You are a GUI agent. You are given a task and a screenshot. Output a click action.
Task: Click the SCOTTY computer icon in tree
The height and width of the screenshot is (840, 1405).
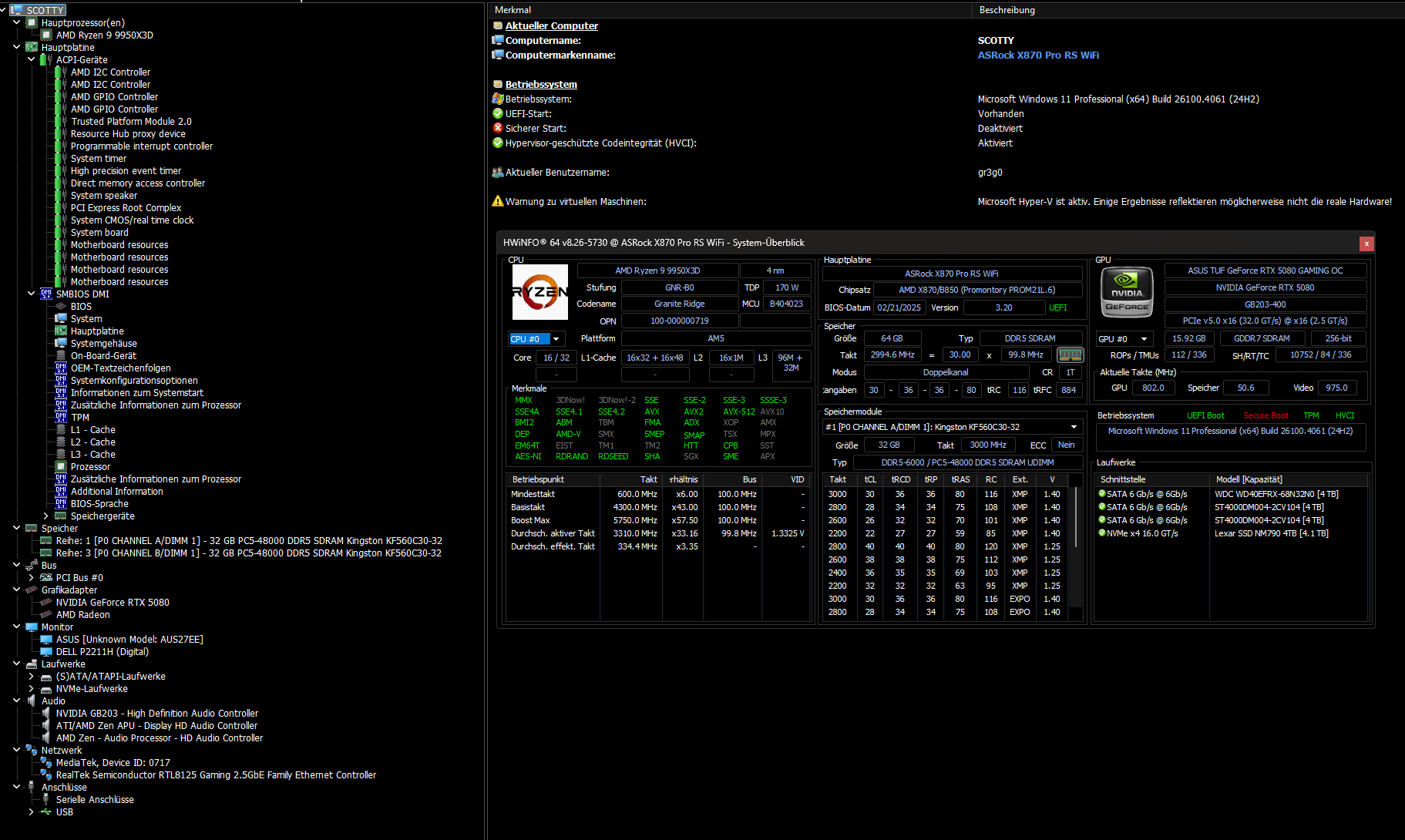coord(16,10)
